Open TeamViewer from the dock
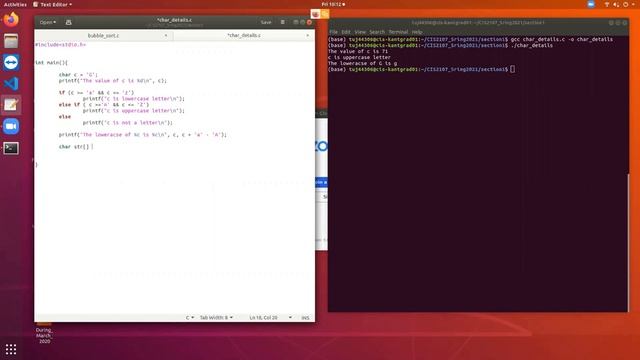 point(11,62)
